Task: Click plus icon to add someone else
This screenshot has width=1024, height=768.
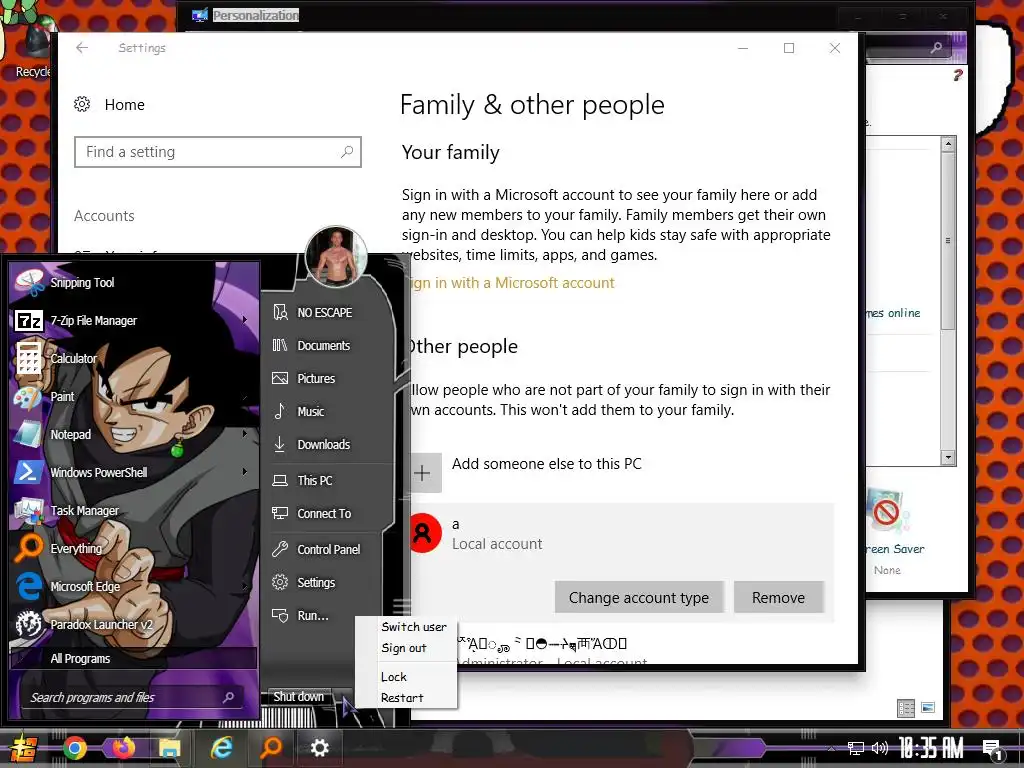Action: click(423, 473)
